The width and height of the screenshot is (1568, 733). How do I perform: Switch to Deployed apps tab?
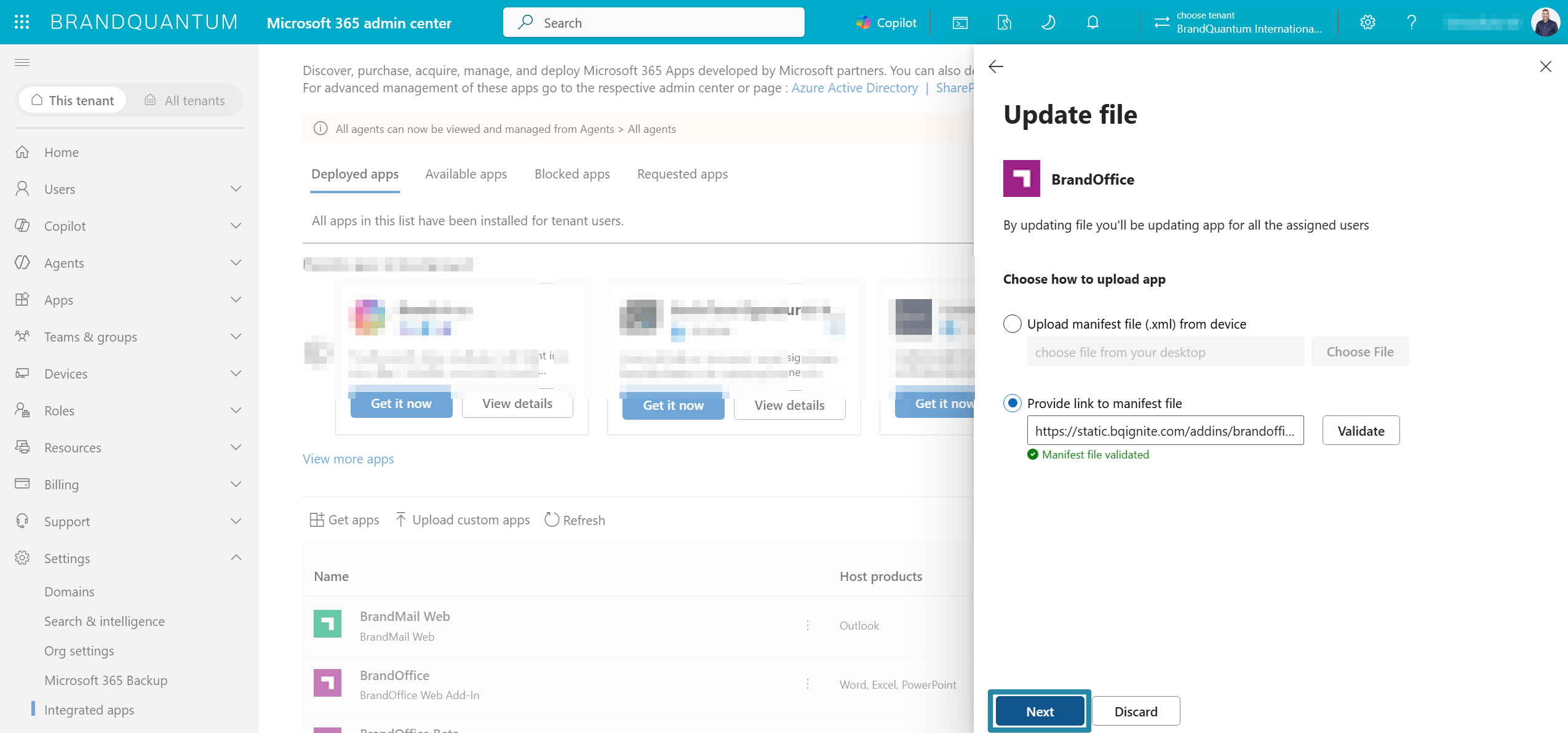(x=355, y=174)
